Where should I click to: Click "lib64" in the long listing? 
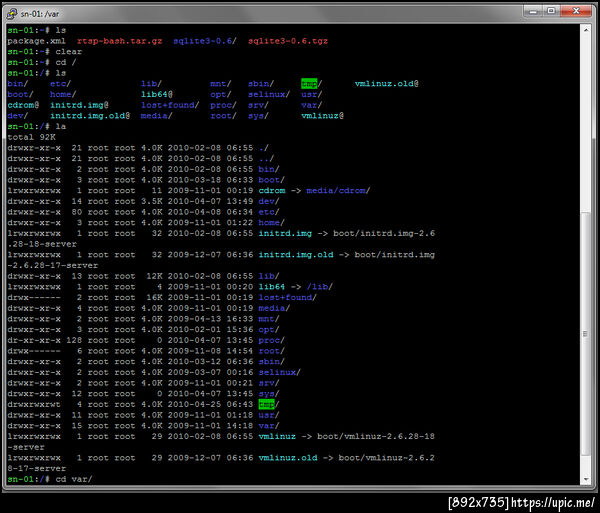click(272, 287)
